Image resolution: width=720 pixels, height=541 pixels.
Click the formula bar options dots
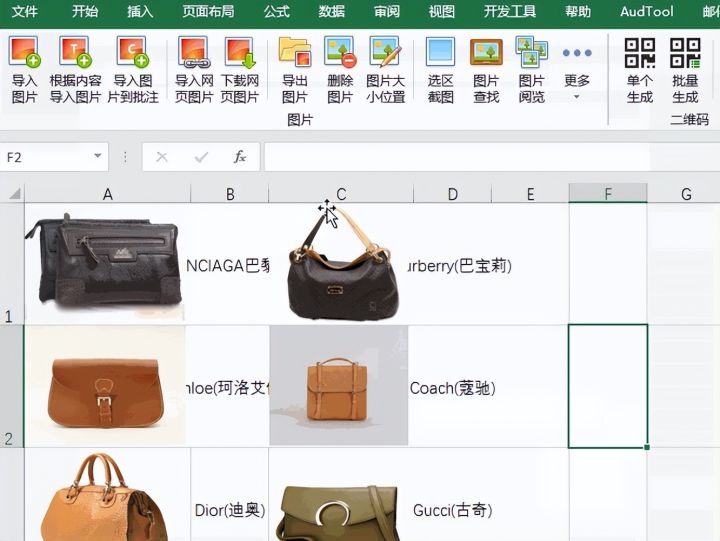click(125, 157)
